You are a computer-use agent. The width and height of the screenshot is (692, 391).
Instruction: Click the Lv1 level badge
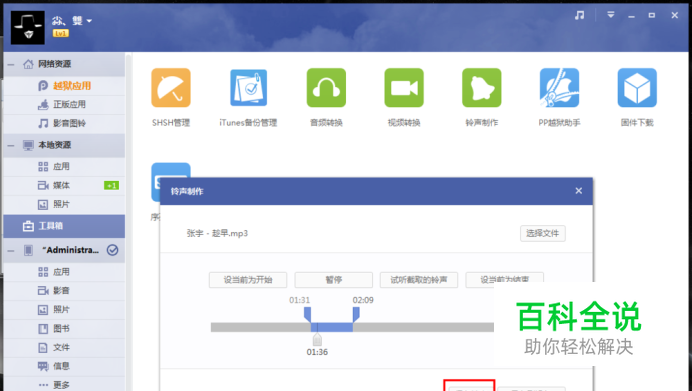click(60, 33)
